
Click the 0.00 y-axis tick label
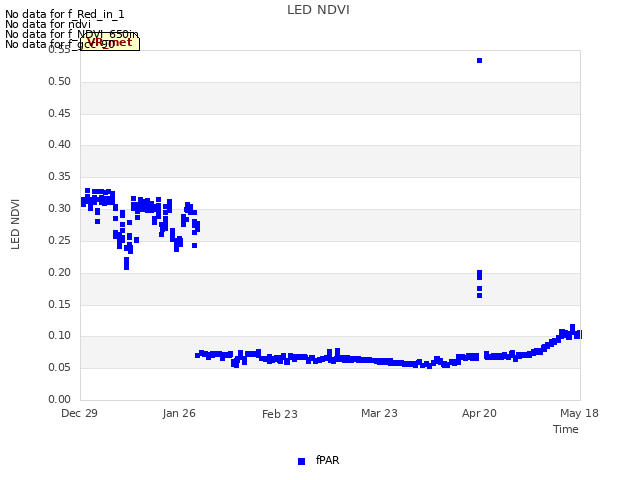point(60,400)
